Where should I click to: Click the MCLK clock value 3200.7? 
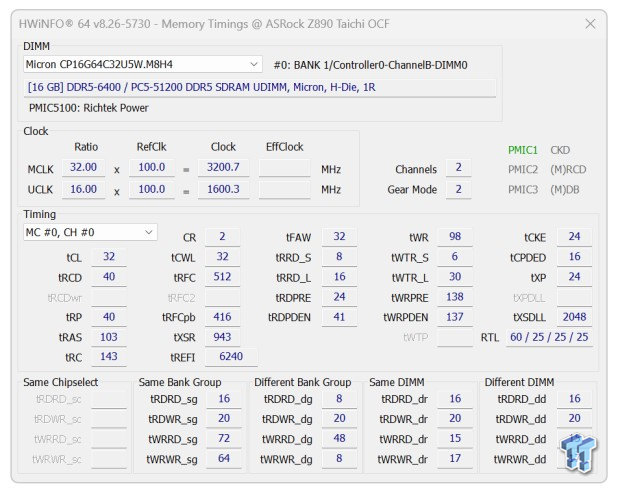pyautogui.click(x=223, y=167)
